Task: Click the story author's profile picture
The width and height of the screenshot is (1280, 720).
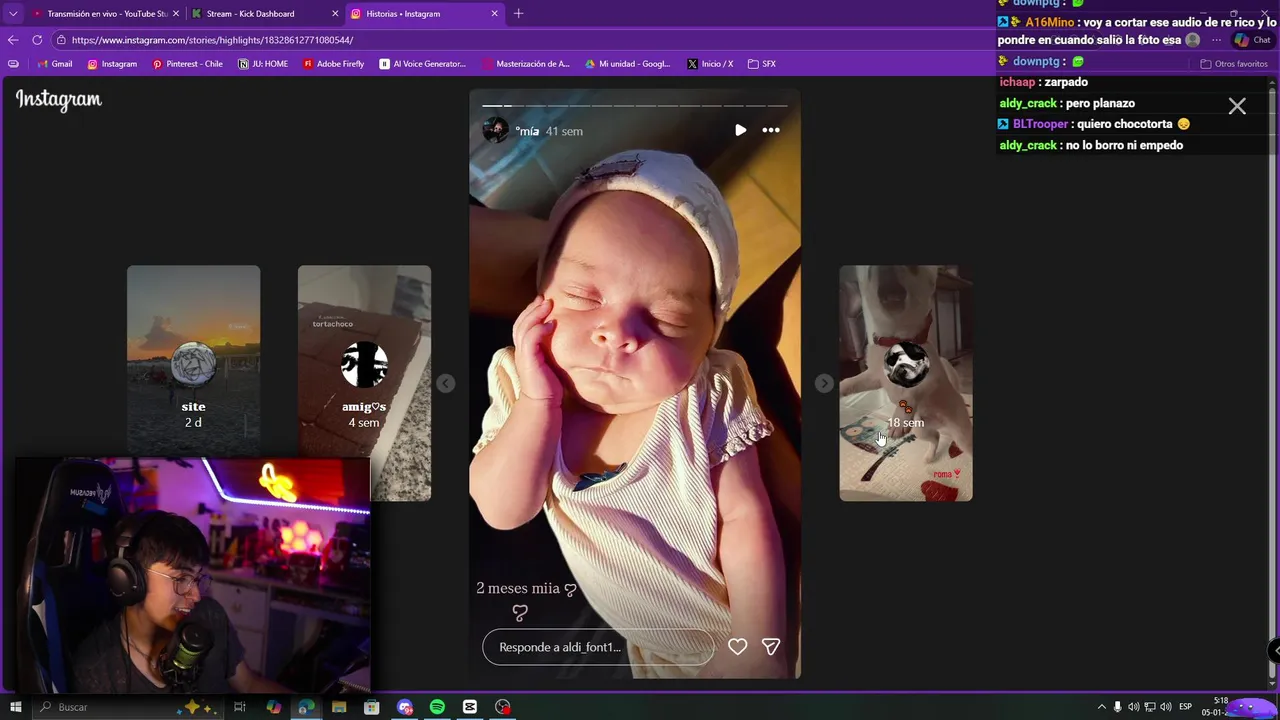Action: pyautogui.click(x=496, y=130)
